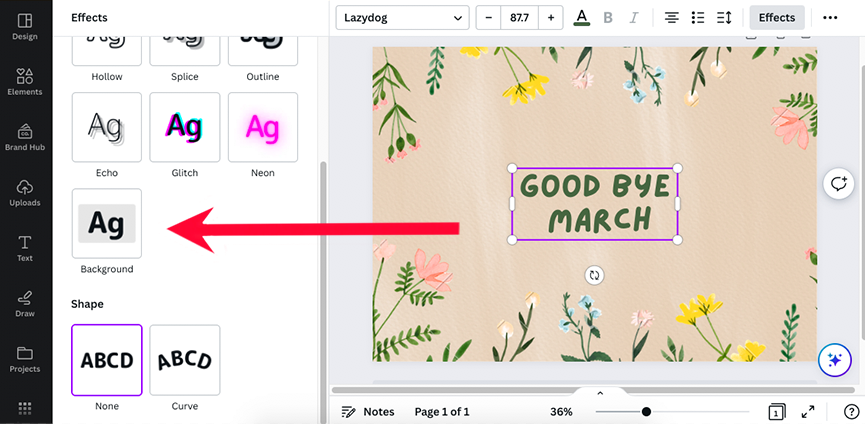865x424 pixels.
Task: Click the Effects toolbar button
Action: tap(777, 18)
